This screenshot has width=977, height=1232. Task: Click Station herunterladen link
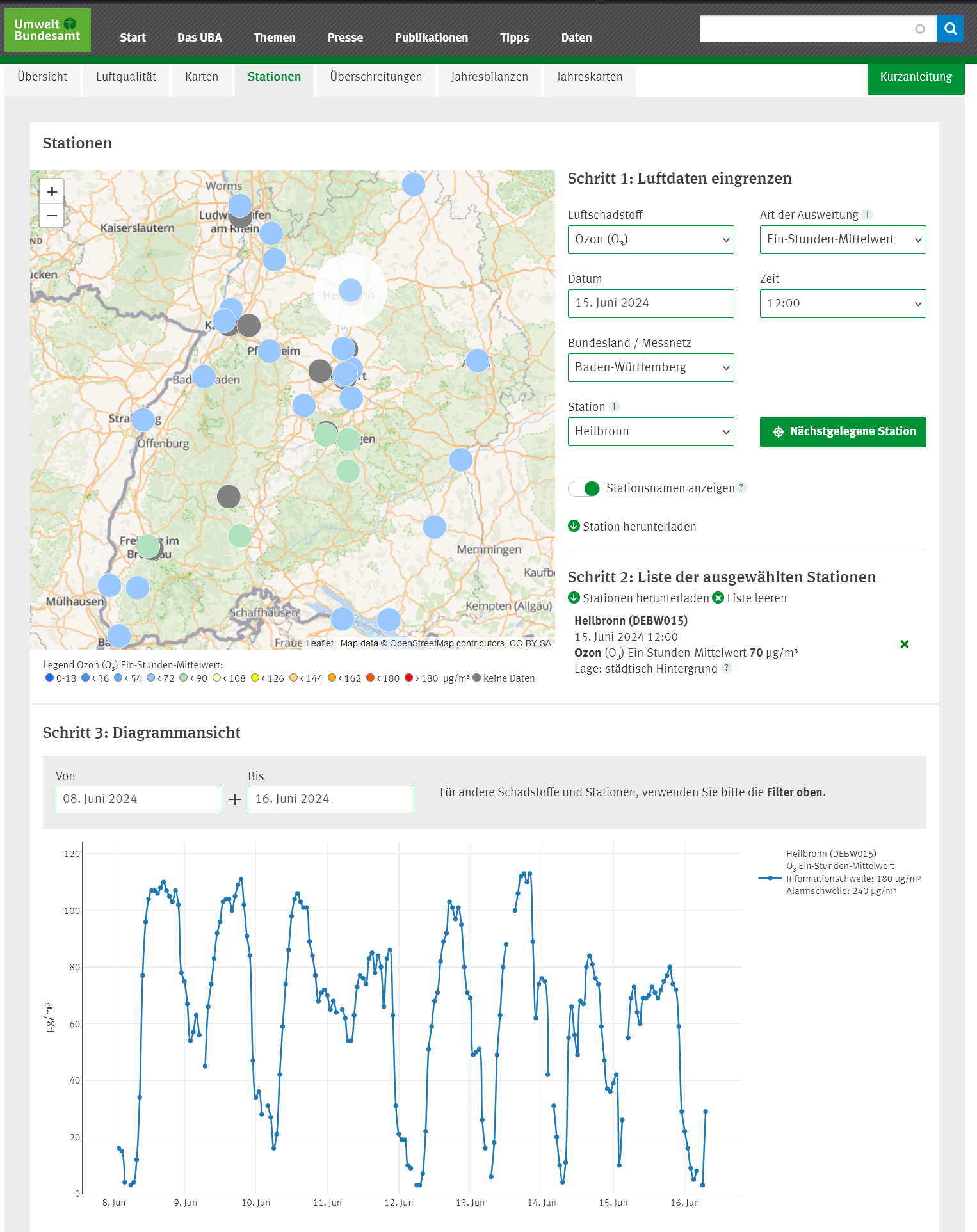tap(639, 526)
